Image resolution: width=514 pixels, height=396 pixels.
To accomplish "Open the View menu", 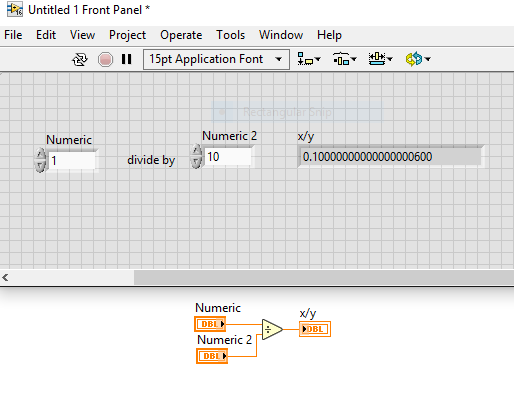I will (82, 35).
